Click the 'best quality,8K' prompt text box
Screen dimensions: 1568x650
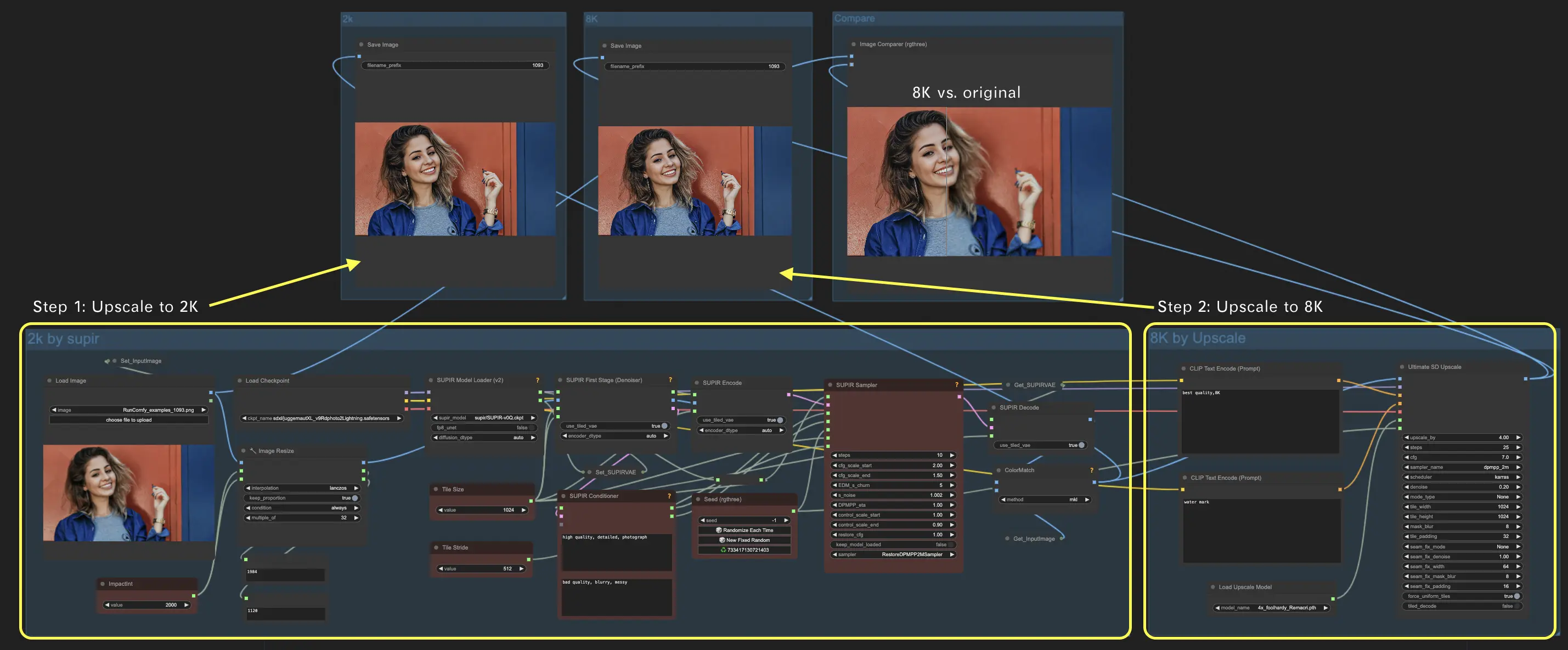click(1260, 421)
